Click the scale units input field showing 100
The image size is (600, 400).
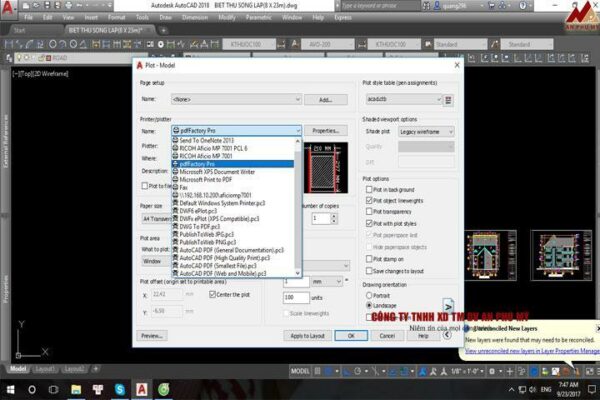click(x=296, y=297)
